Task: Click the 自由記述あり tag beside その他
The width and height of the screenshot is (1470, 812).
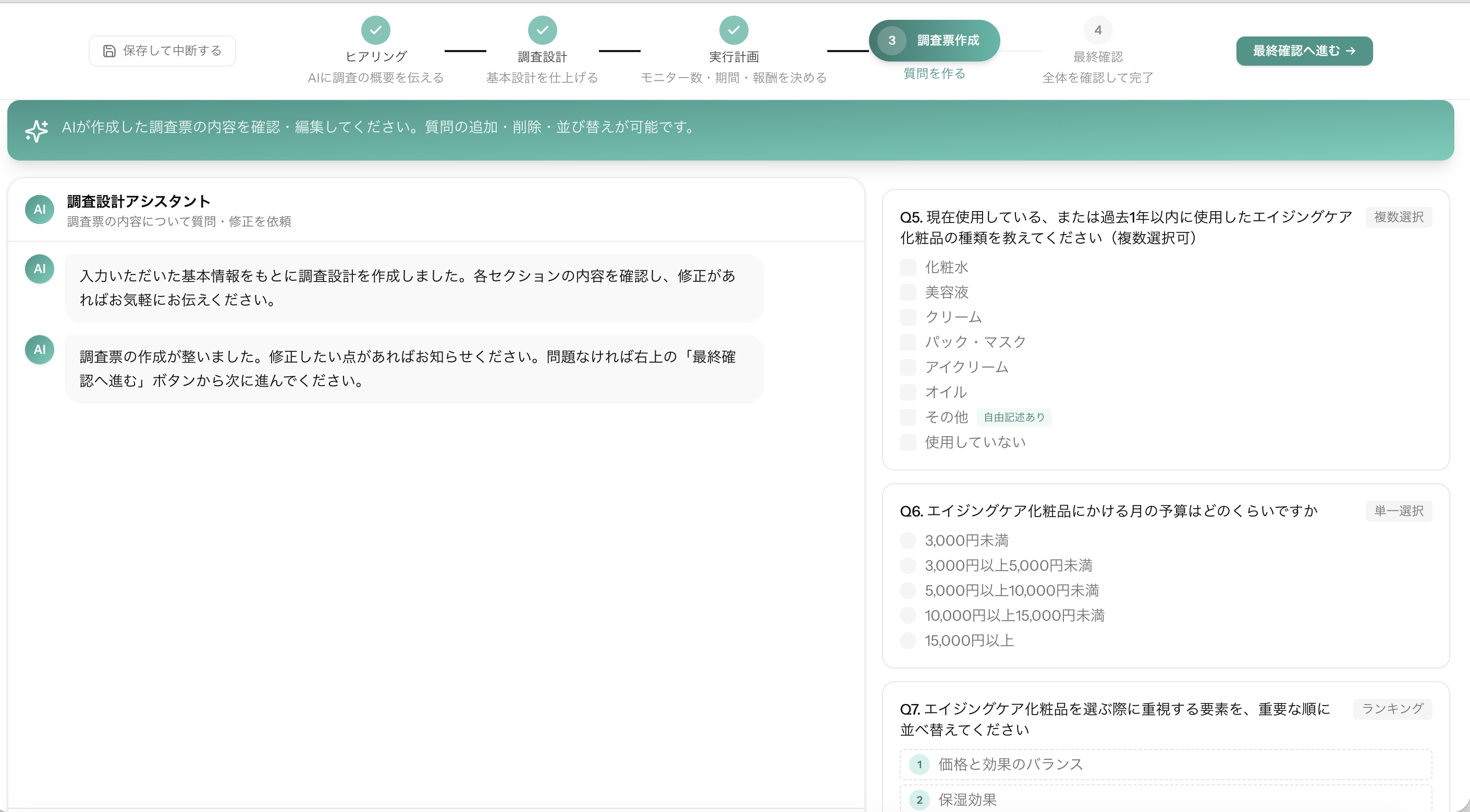Action: [1014, 417]
